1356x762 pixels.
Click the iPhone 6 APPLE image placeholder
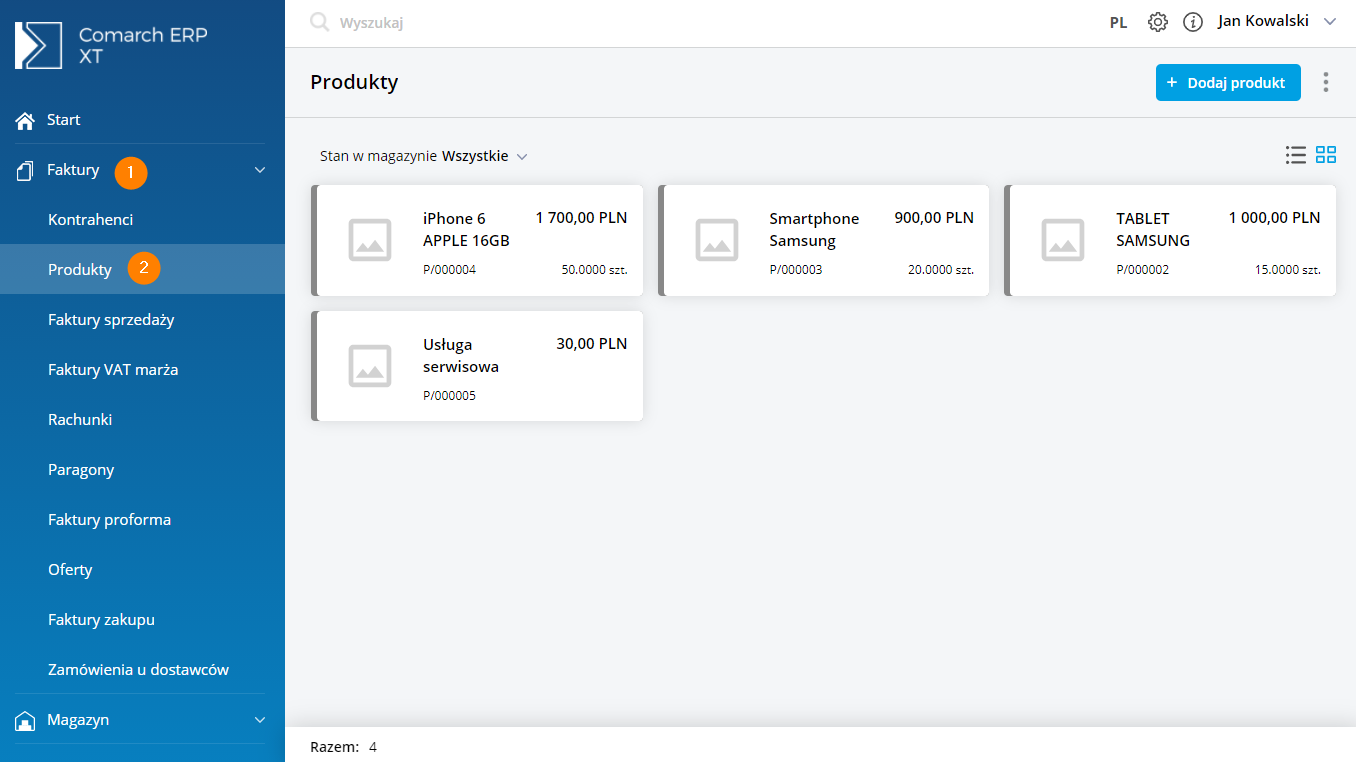370,240
